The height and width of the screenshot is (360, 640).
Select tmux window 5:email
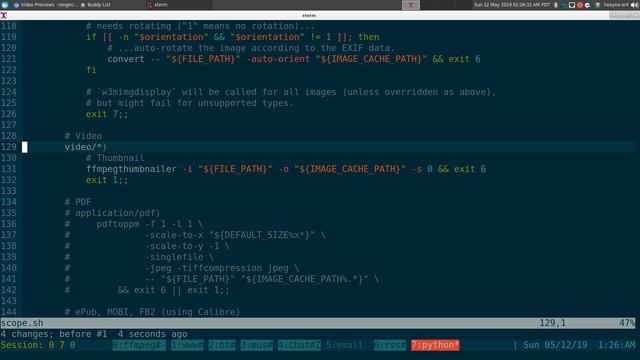click(344, 345)
